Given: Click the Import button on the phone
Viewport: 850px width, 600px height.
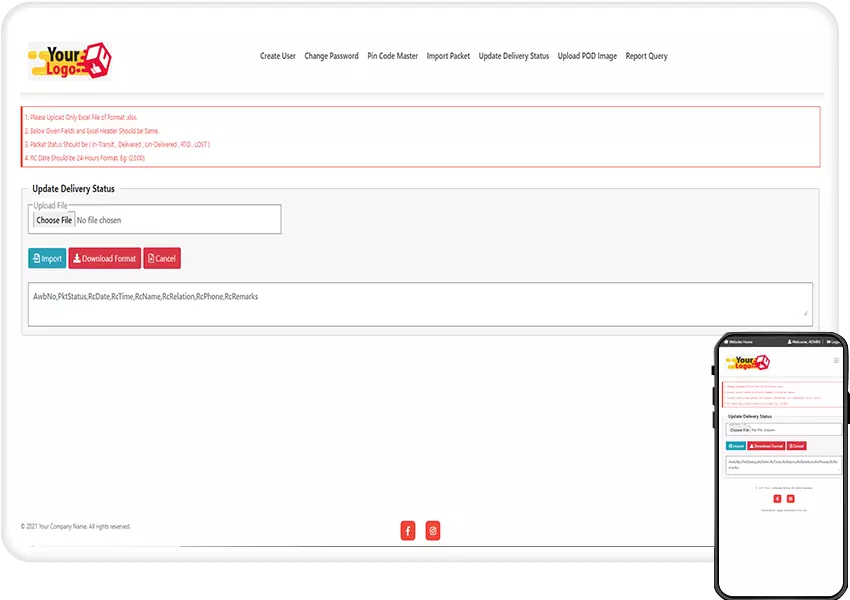Looking at the screenshot, I should 736,446.
